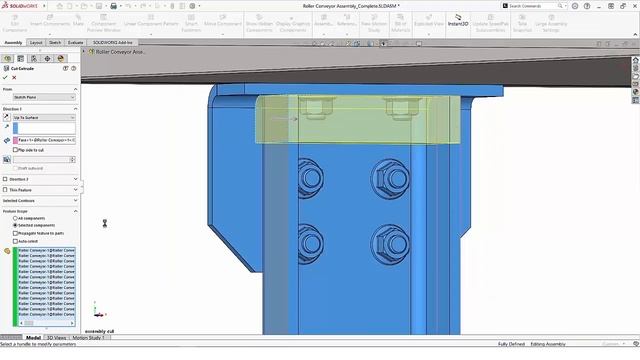Expand the Selected Contours section

point(76,201)
